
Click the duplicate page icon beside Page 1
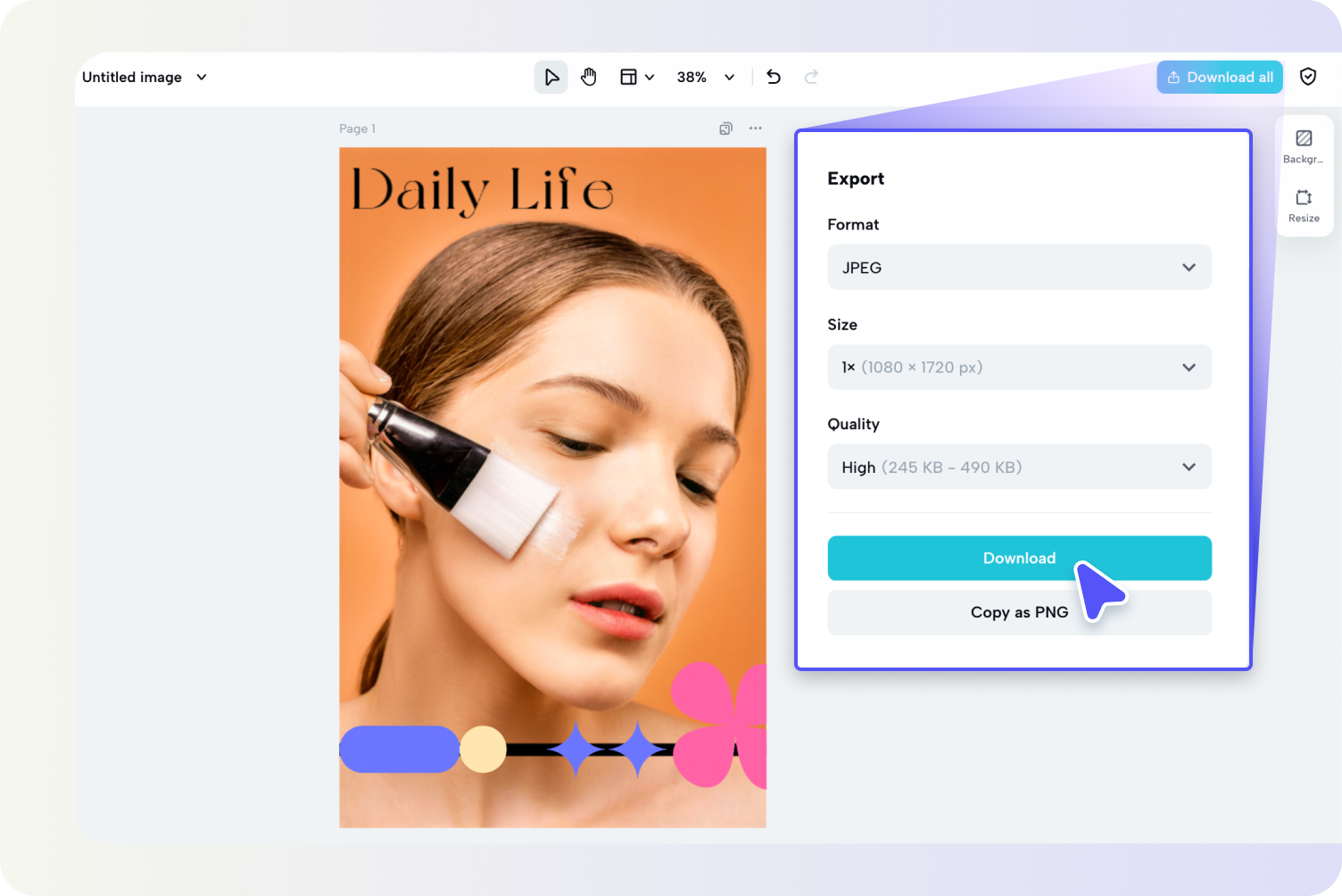coord(725,129)
